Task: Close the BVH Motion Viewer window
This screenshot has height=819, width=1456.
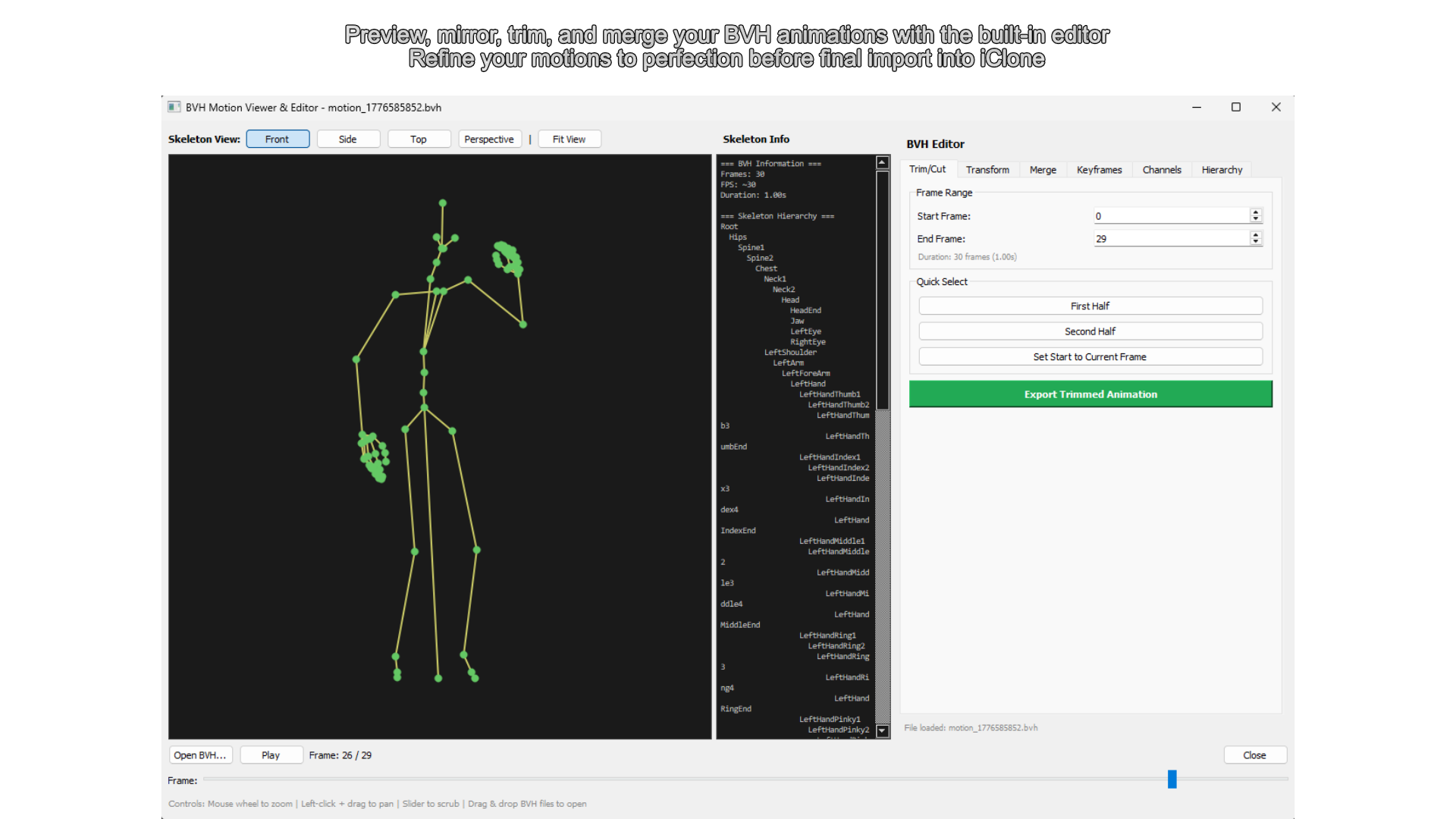Action: point(1276,107)
